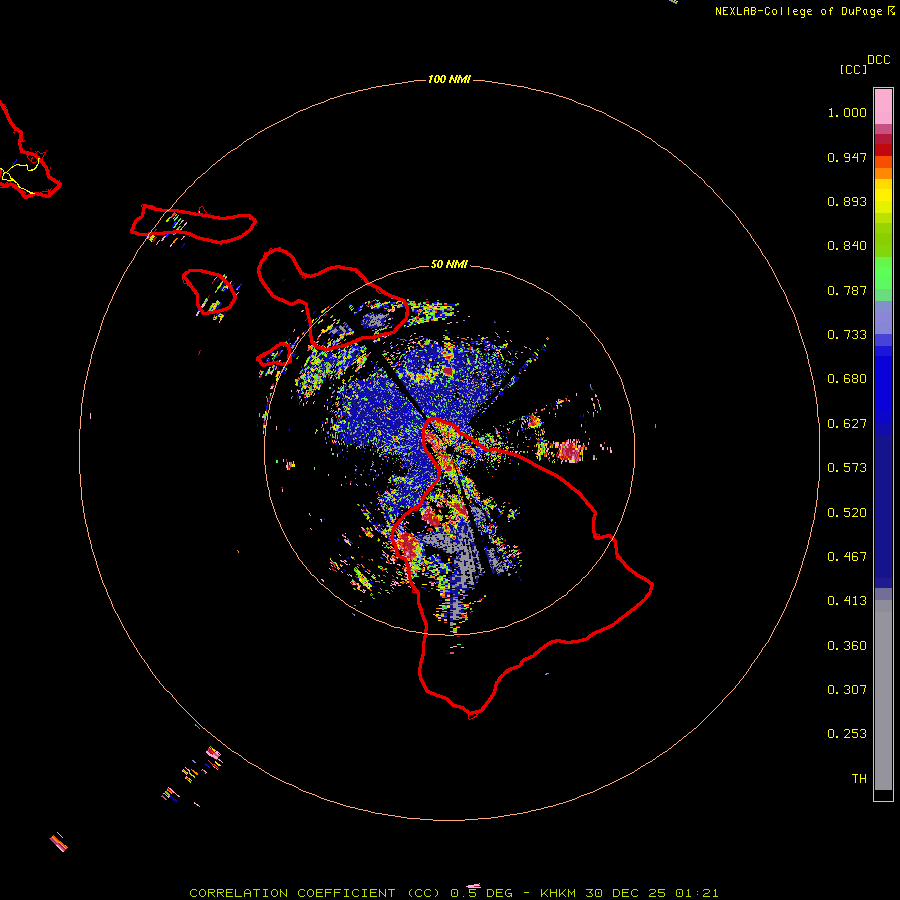The image size is (900, 900).
Task: Click the [CC] unit label
Action: pos(853,69)
